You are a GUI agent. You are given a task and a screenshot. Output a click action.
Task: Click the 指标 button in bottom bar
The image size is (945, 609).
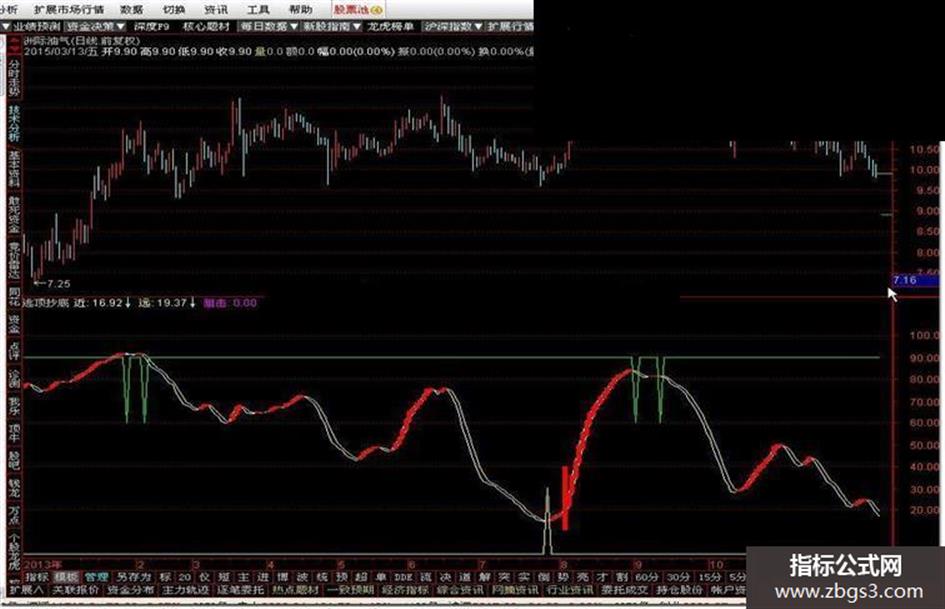[x=37, y=577]
